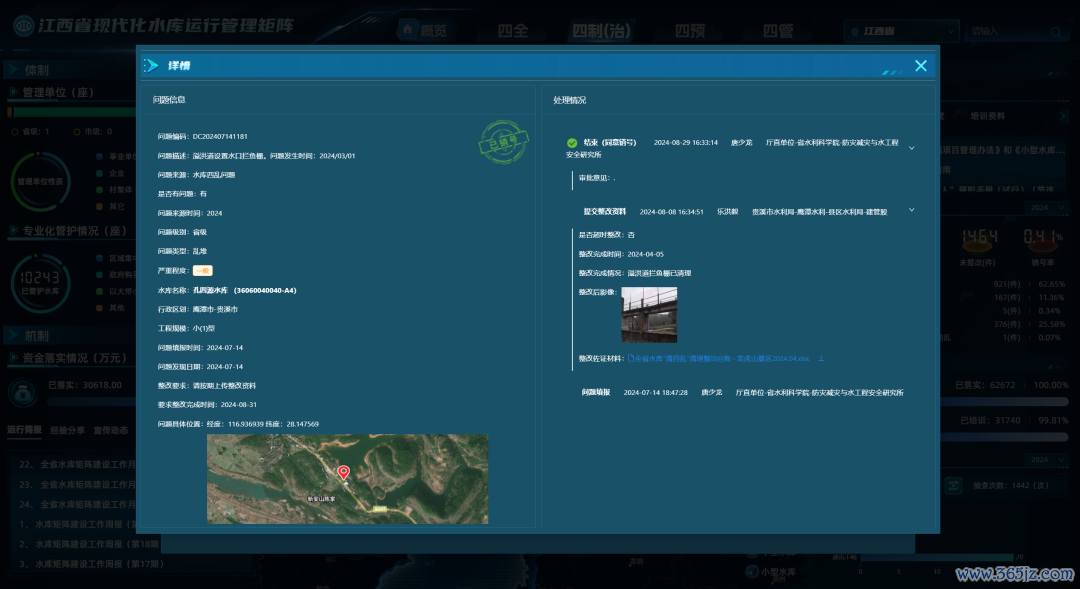1080x589 pixels.
Task: Click the green check icon beside 结束
Action: pos(572,143)
